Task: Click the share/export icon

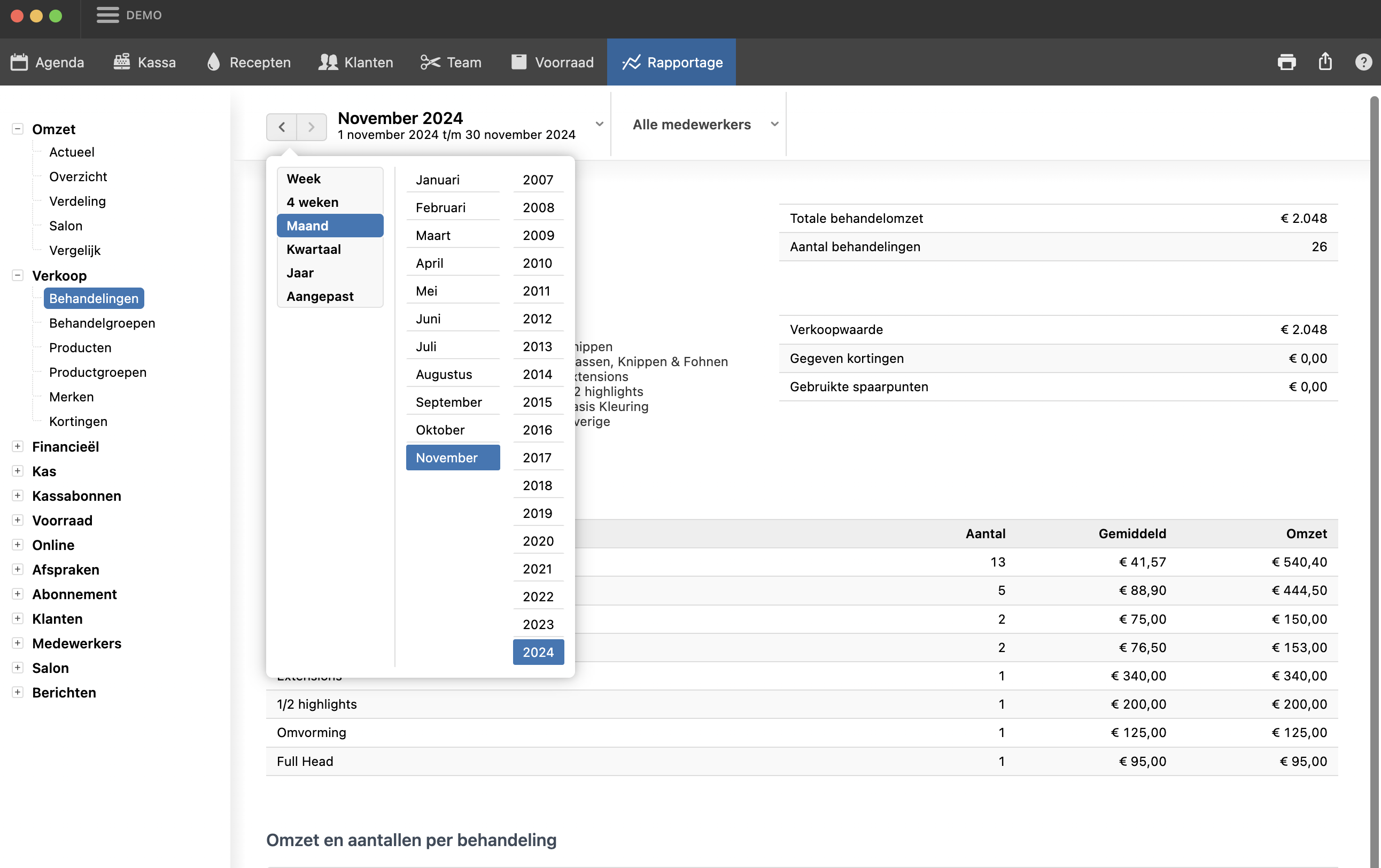Action: (x=1325, y=62)
